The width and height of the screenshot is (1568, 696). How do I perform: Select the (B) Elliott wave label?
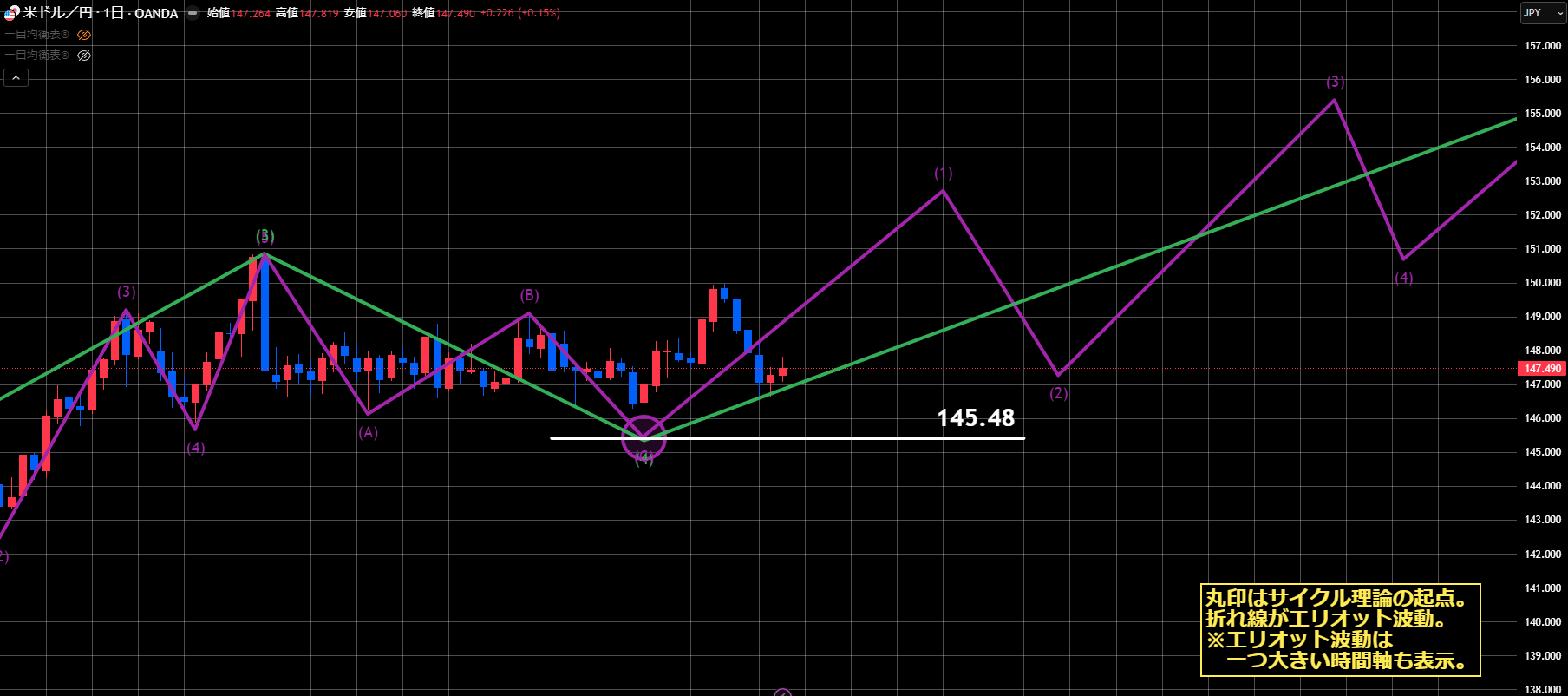point(529,295)
